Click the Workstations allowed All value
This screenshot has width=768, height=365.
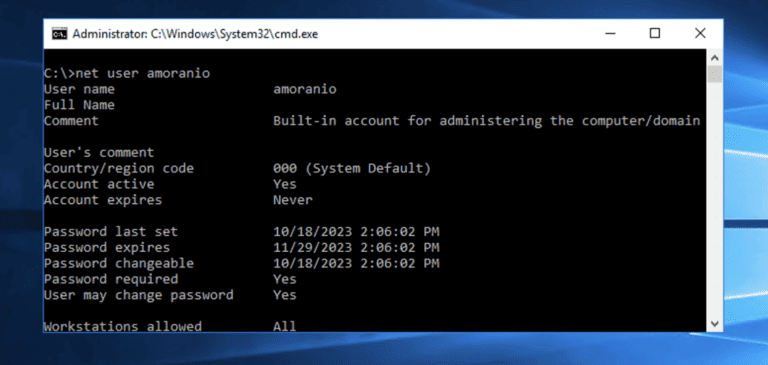285,326
